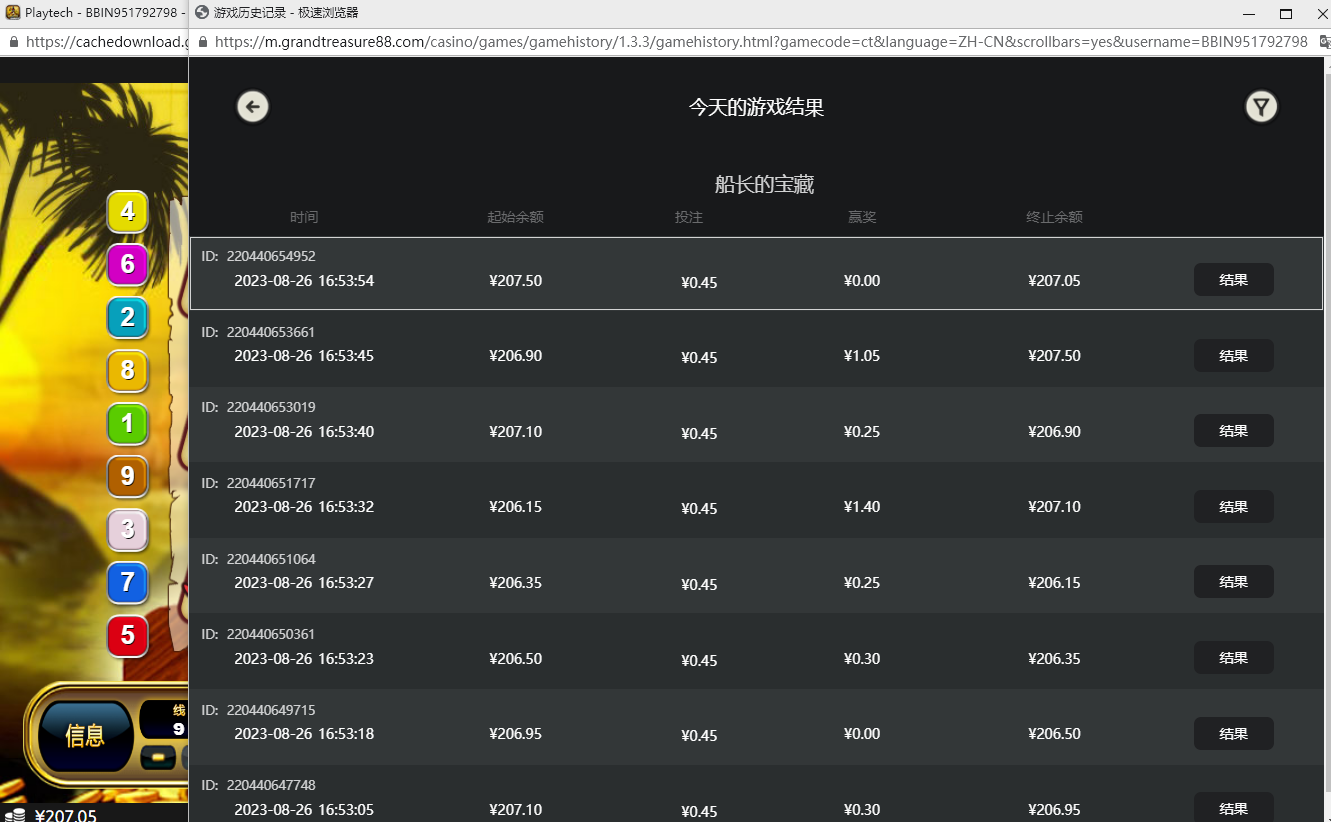Click the 船长的宝藏 game name heading
Image resolution: width=1331 pixels, height=822 pixels.
coord(764,184)
